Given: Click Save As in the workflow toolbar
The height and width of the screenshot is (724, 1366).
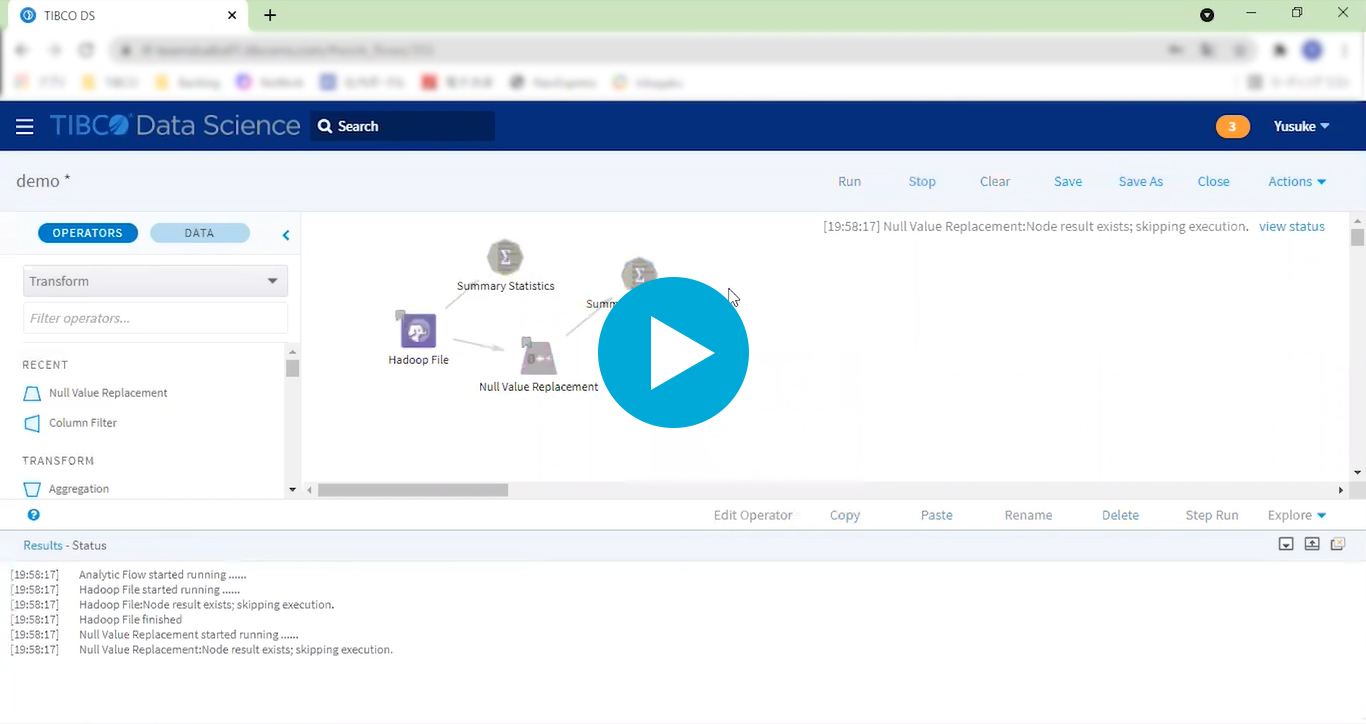Looking at the screenshot, I should [1141, 181].
